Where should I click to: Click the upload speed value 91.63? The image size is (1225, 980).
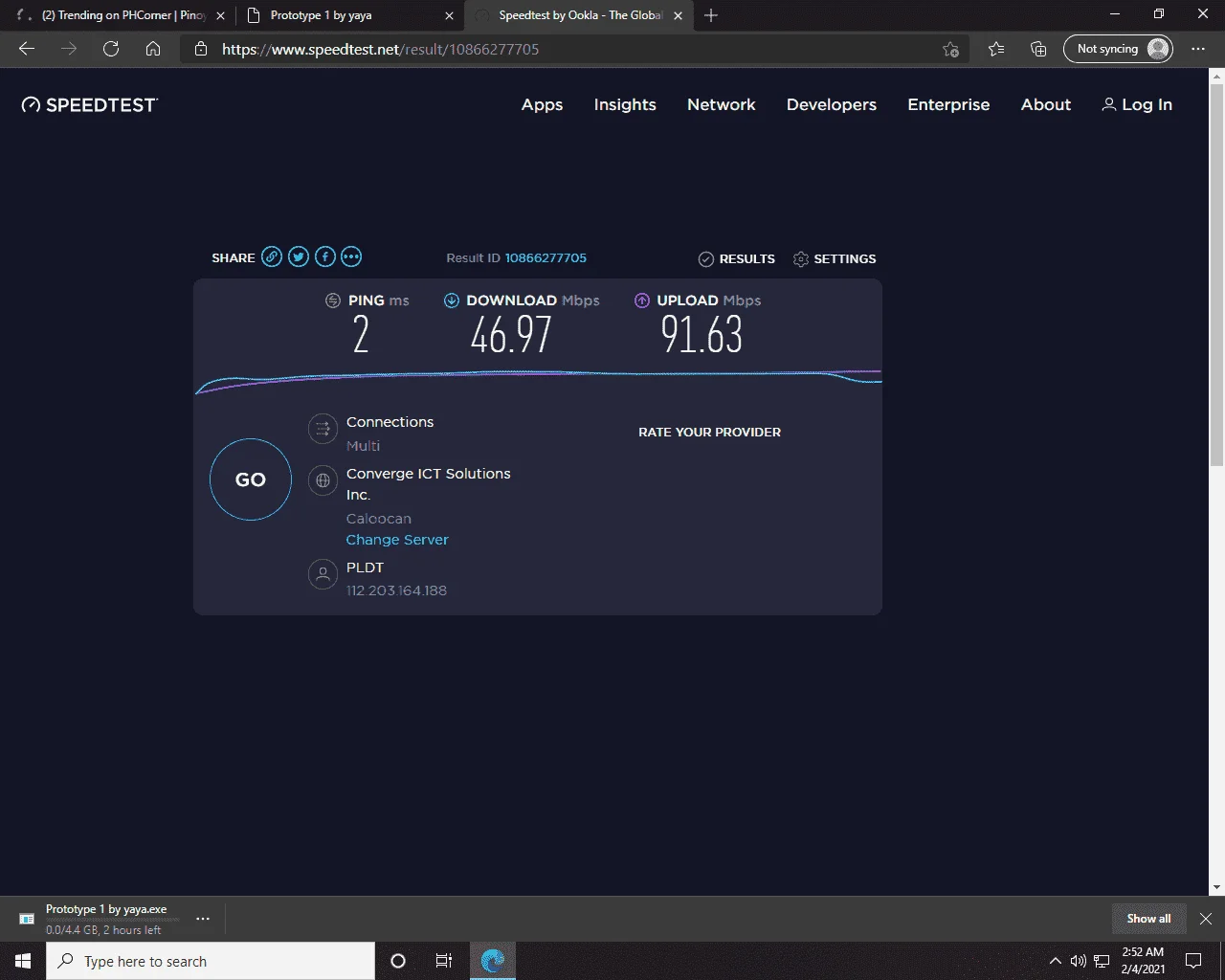(x=702, y=334)
